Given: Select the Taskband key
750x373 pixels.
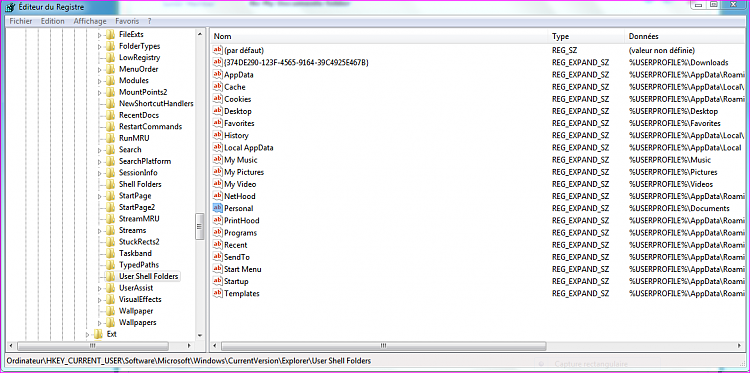Looking at the screenshot, I should point(135,253).
